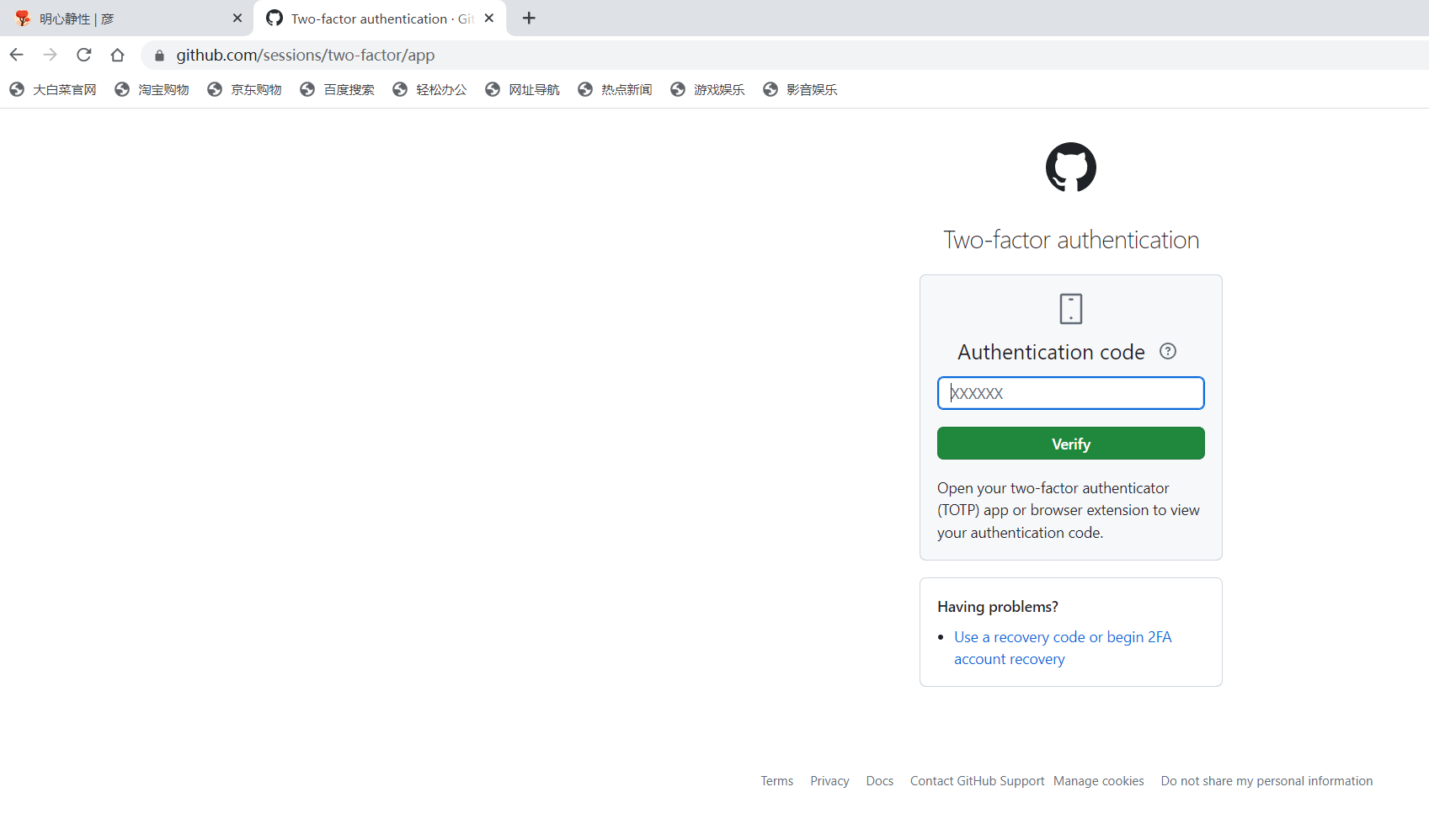Click the browser forward arrow
Viewport: 1429px width, 840px height.
[x=51, y=55]
